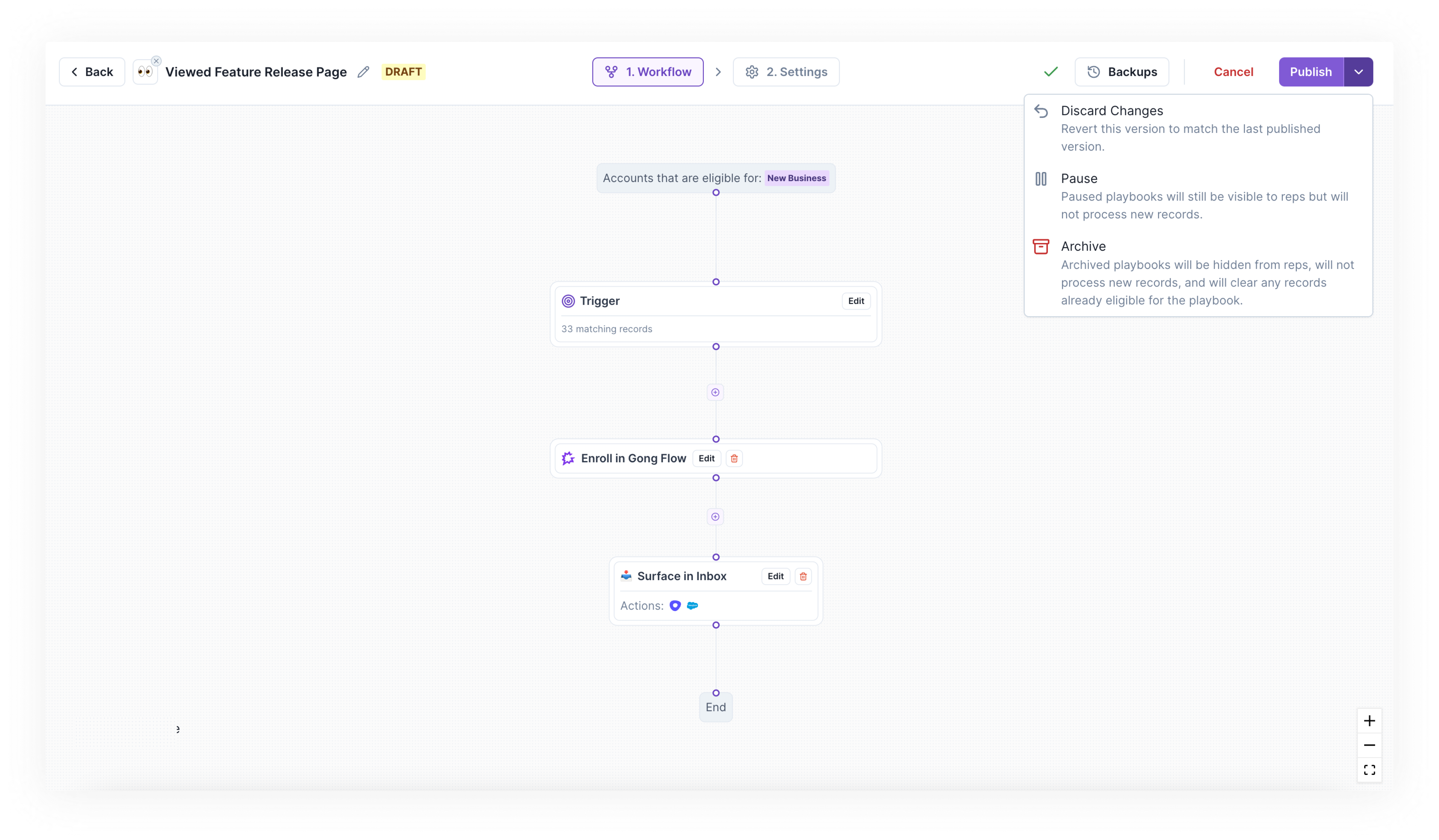This screenshot has width=1439, height=840.
Task: Click the Salesforce action icon
Action: pyautogui.click(x=692, y=606)
